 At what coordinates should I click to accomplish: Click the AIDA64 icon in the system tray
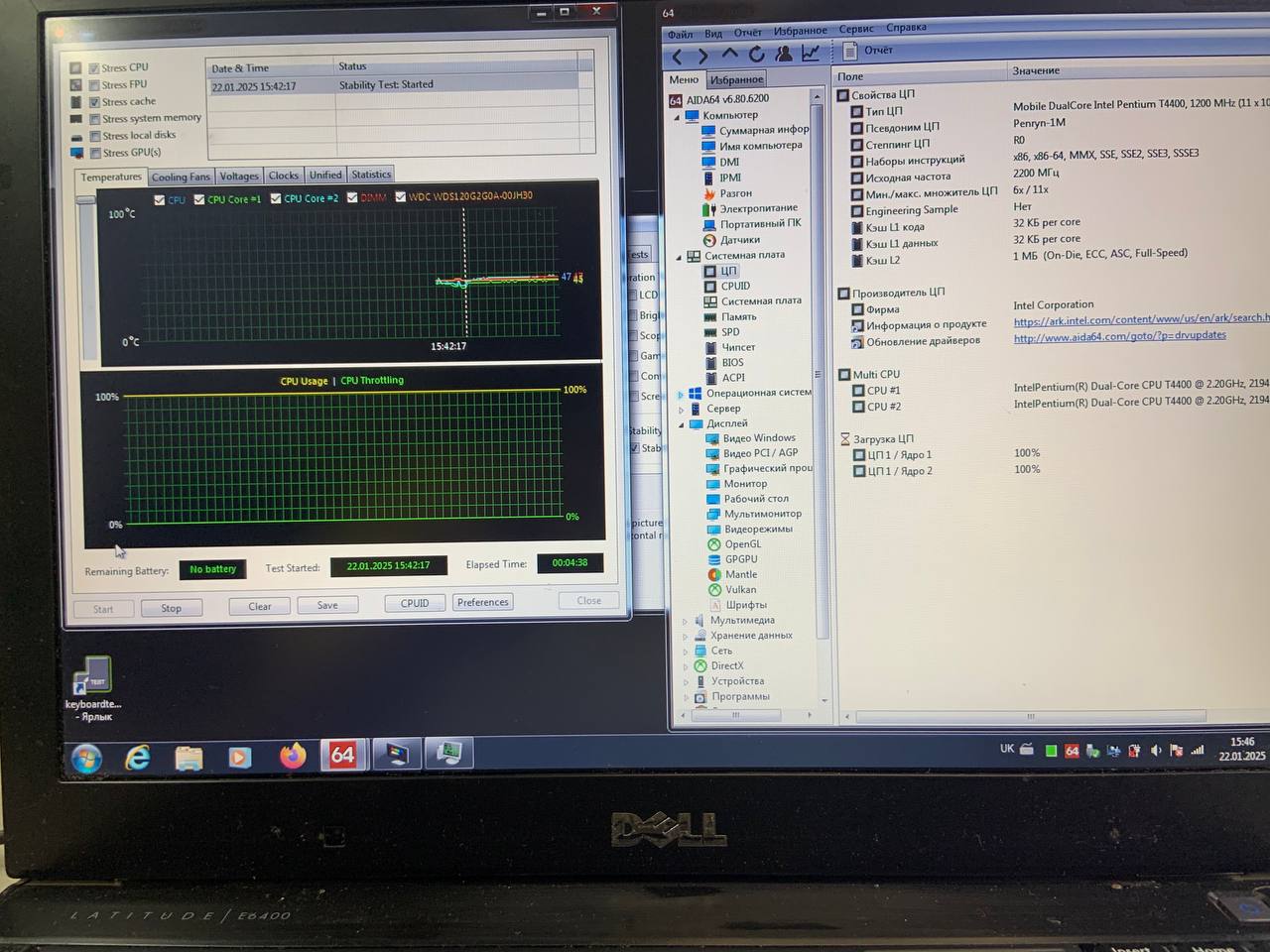point(1072,751)
